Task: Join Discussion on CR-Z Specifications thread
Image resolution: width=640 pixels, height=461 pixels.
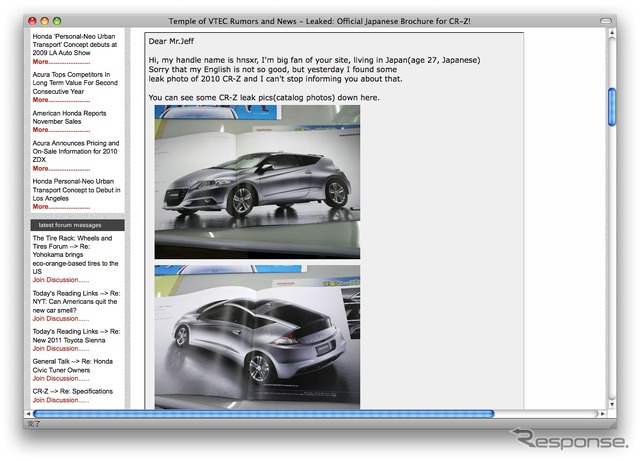Action: (x=61, y=400)
